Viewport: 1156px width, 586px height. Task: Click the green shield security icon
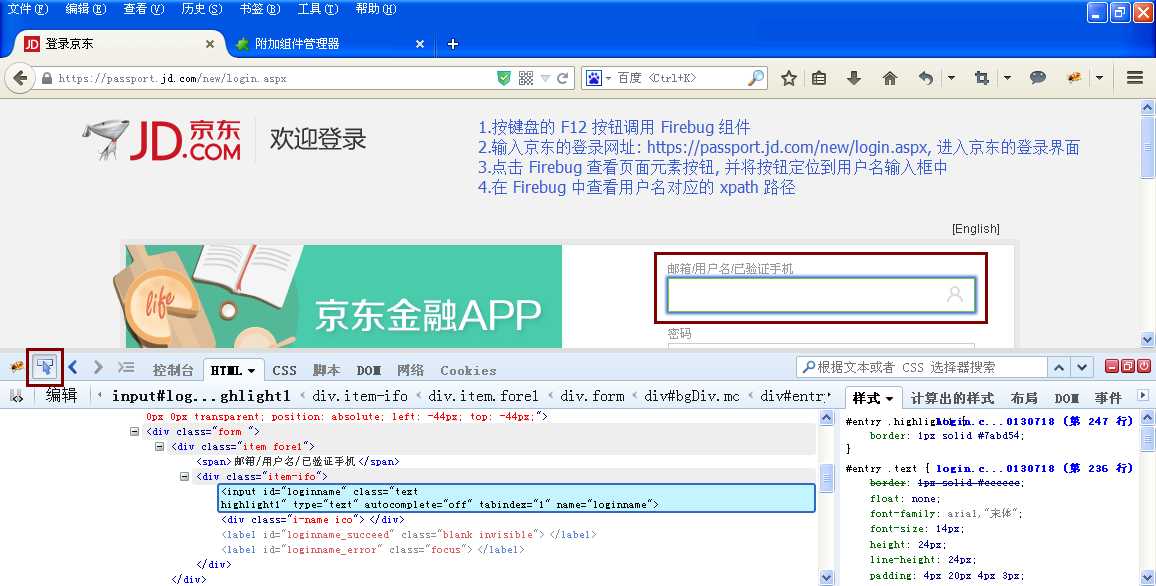pyautogui.click(x=504, y=78)
